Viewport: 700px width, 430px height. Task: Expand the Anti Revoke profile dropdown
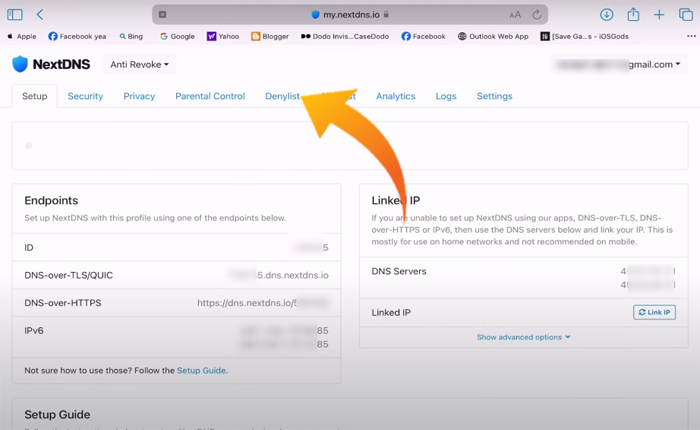139,64
